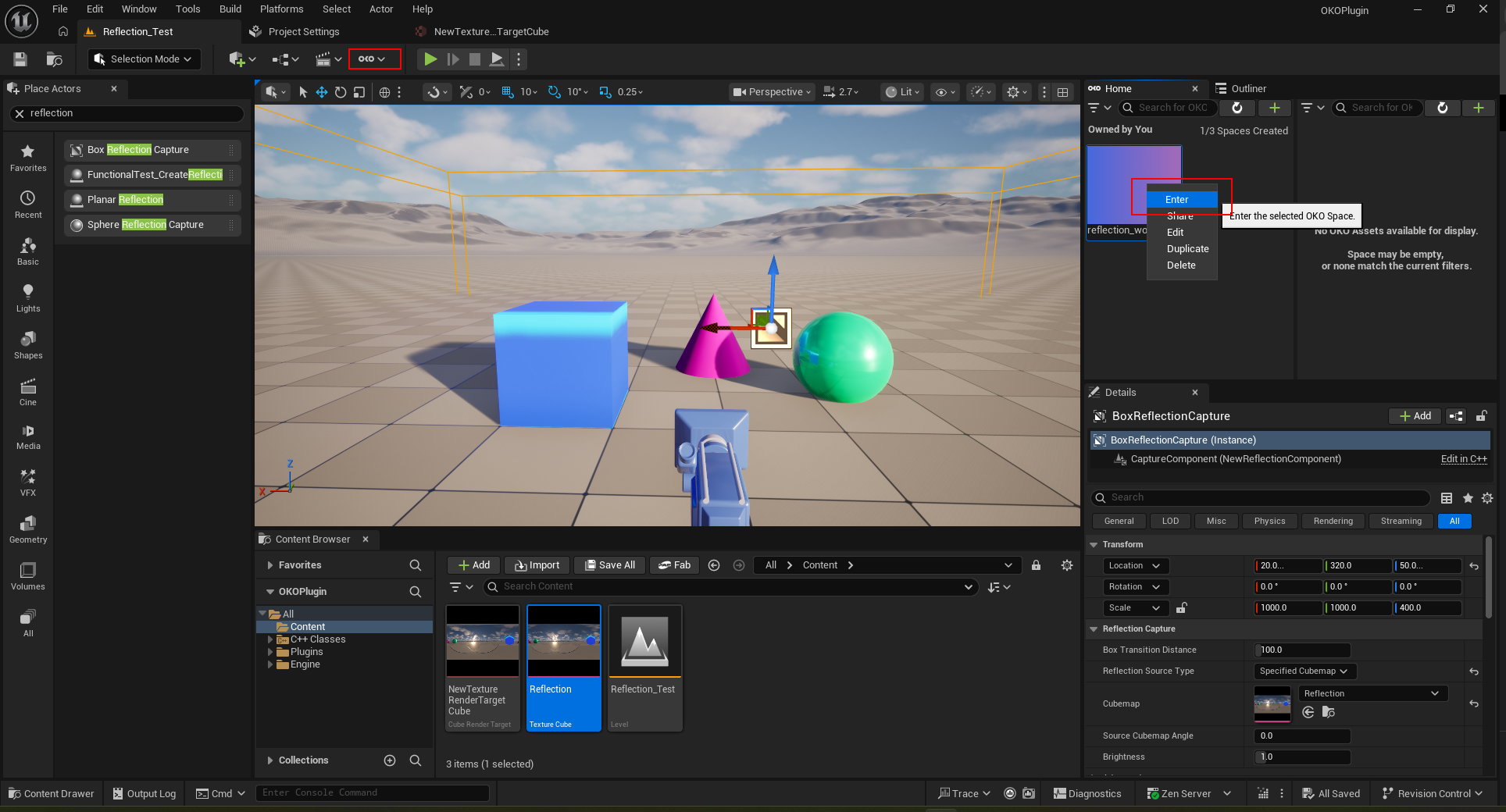Collapse the Reflection Capture section
The height and width of the screenshot is (812, 1506).
[1094, 629]
